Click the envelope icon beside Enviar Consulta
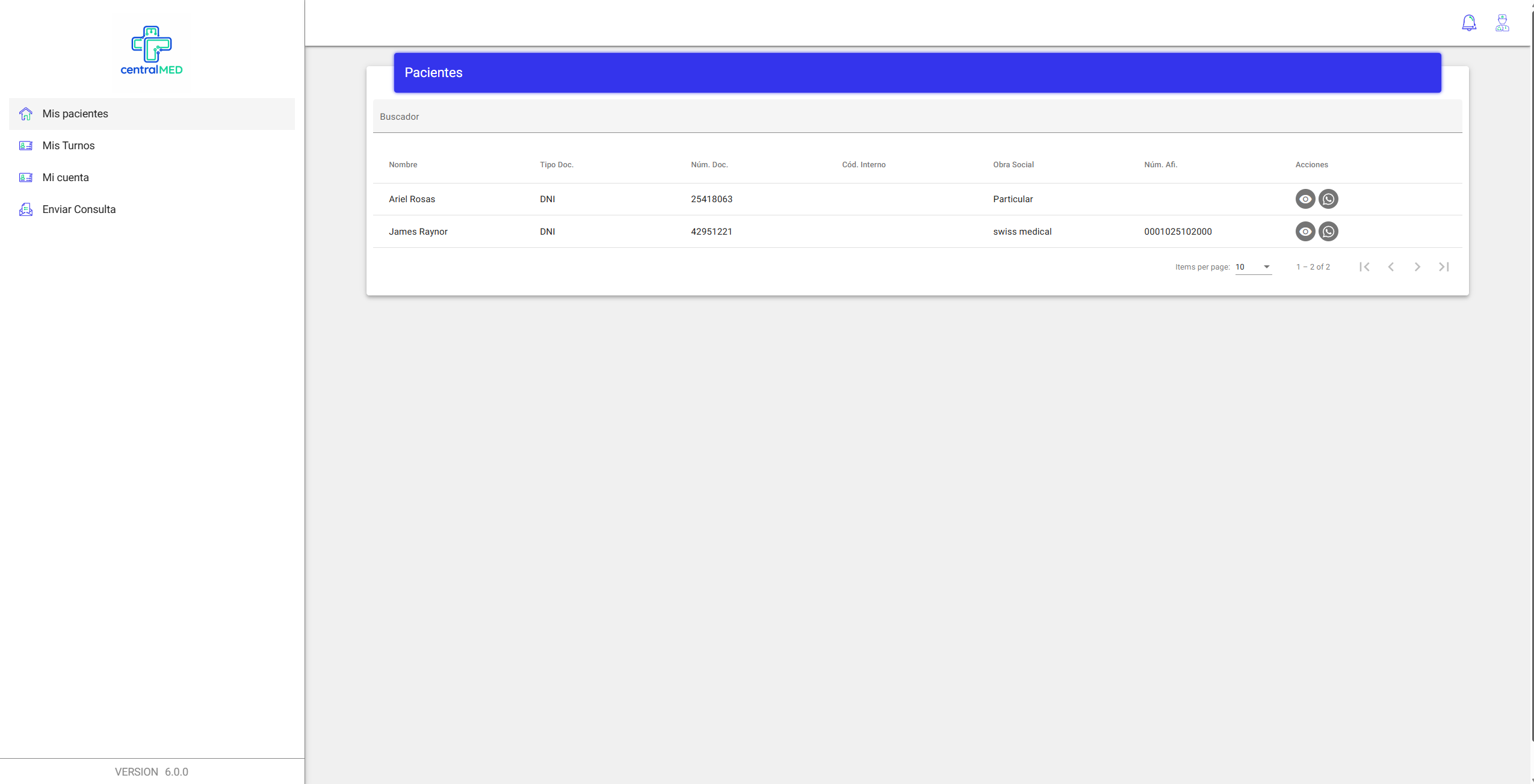 (x=26, y=209)
